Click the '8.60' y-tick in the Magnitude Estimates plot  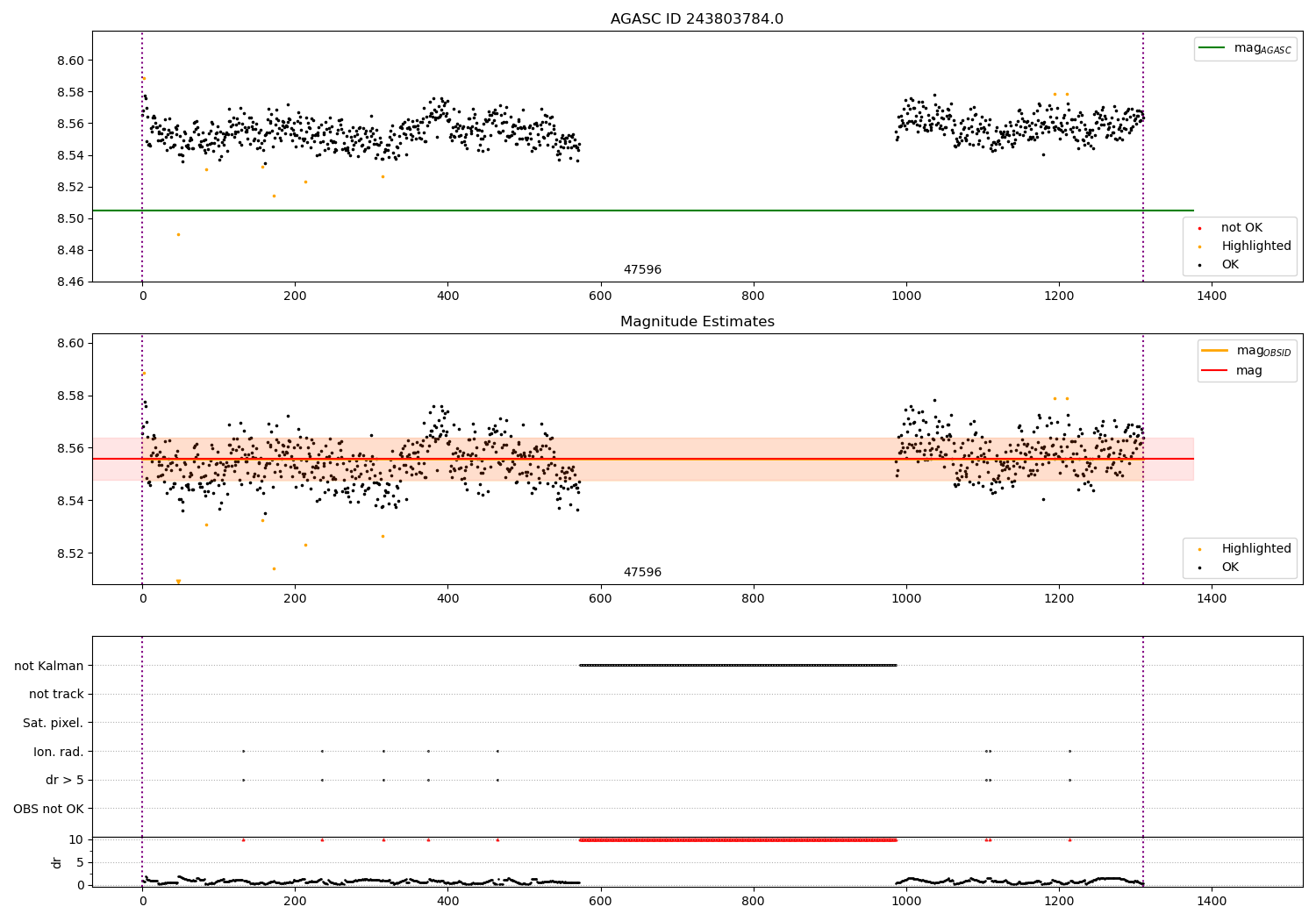[x=70, y=344]
